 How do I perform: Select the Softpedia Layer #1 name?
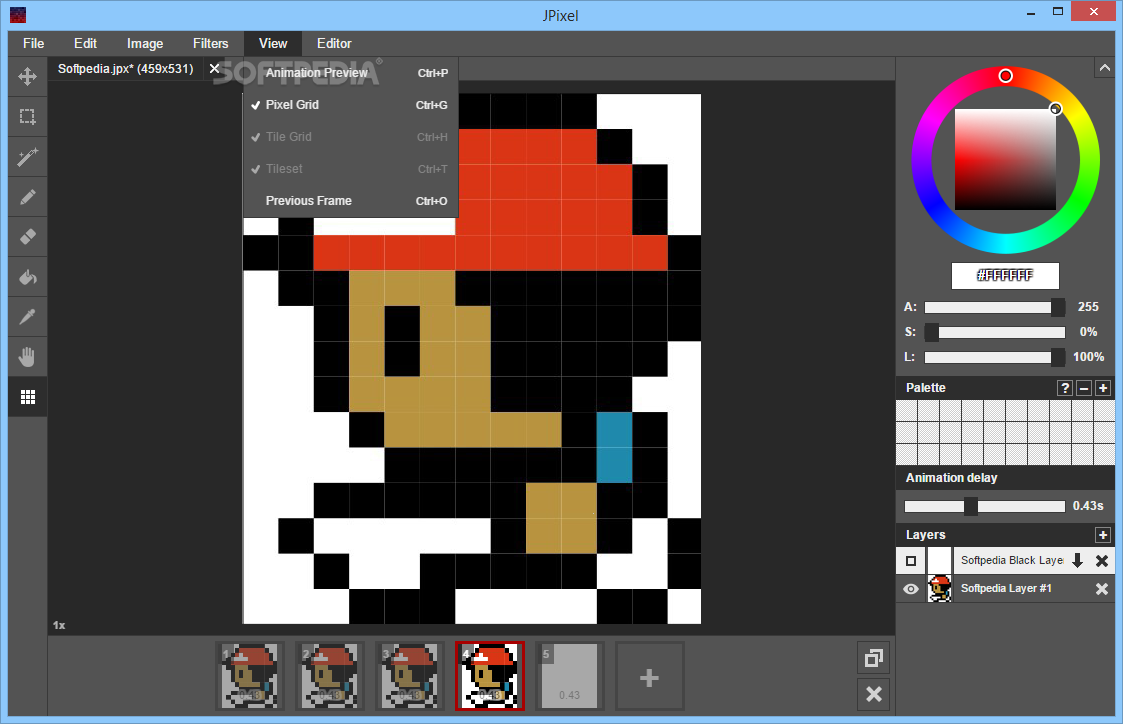pos(1006,589)
